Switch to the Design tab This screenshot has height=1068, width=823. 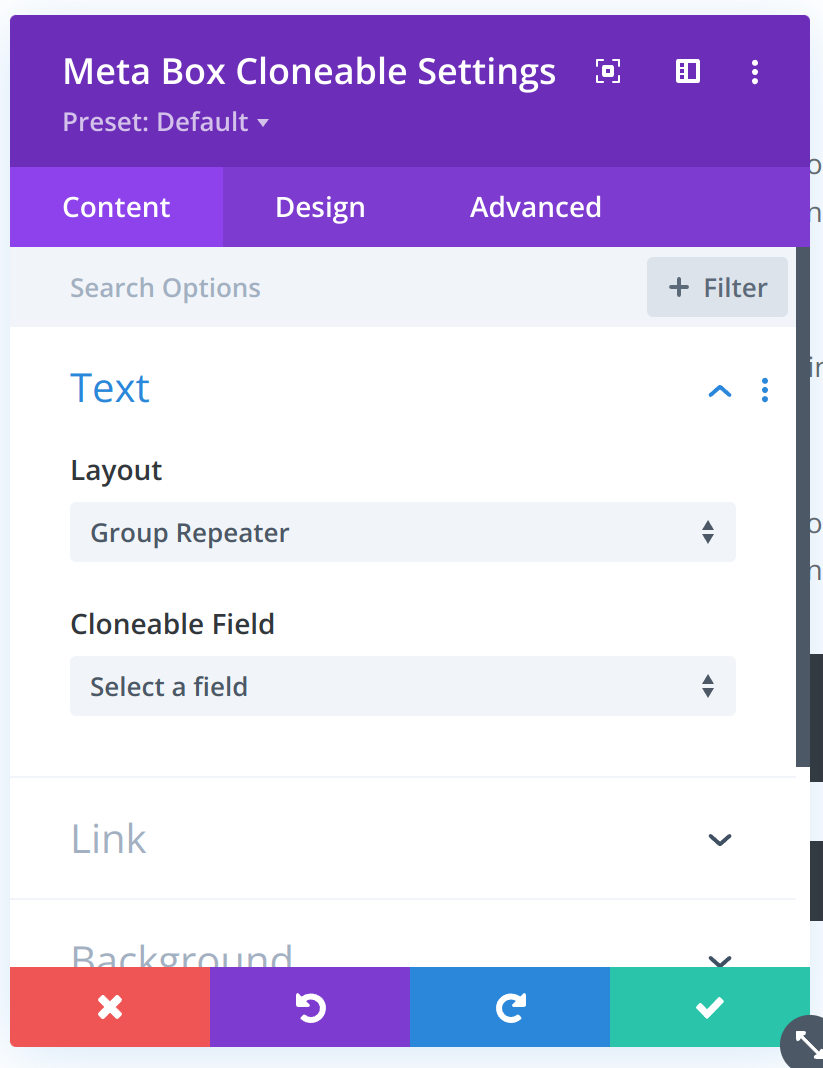coord(320,207)
